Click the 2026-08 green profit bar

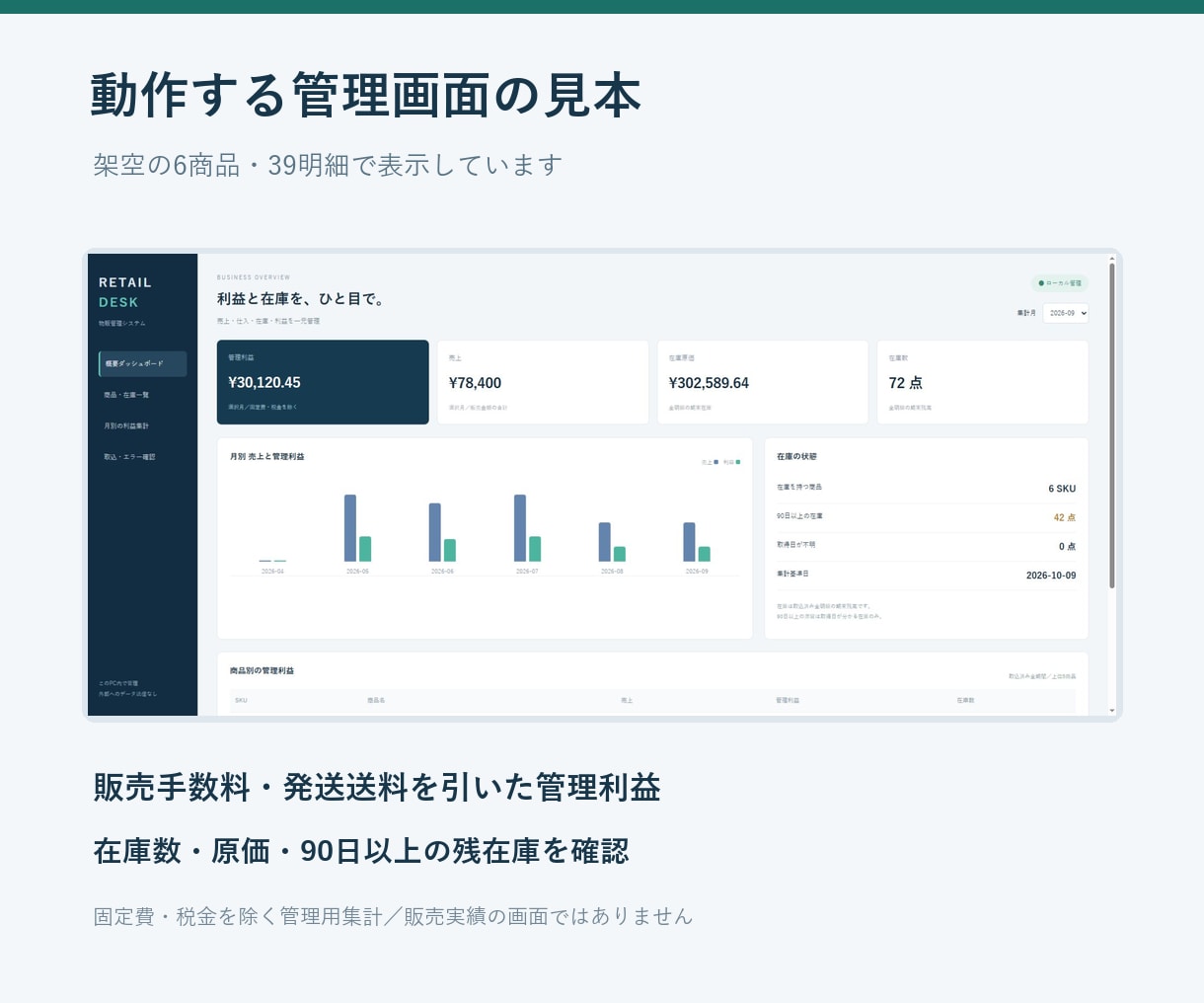[x=620, y=554]
